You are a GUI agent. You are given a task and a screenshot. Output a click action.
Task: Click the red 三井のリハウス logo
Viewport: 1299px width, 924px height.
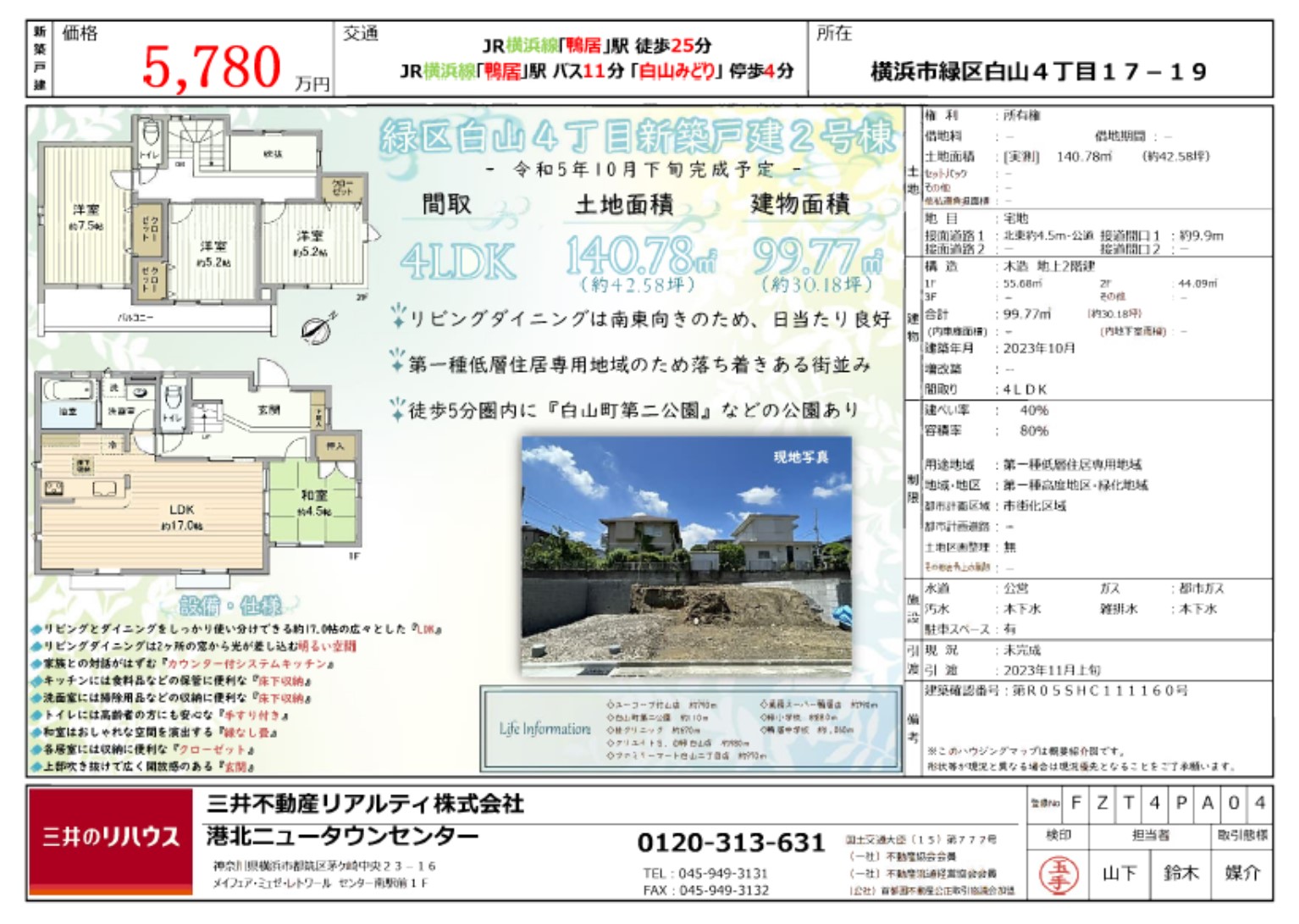pyautogui.click(x=111, y=838)
